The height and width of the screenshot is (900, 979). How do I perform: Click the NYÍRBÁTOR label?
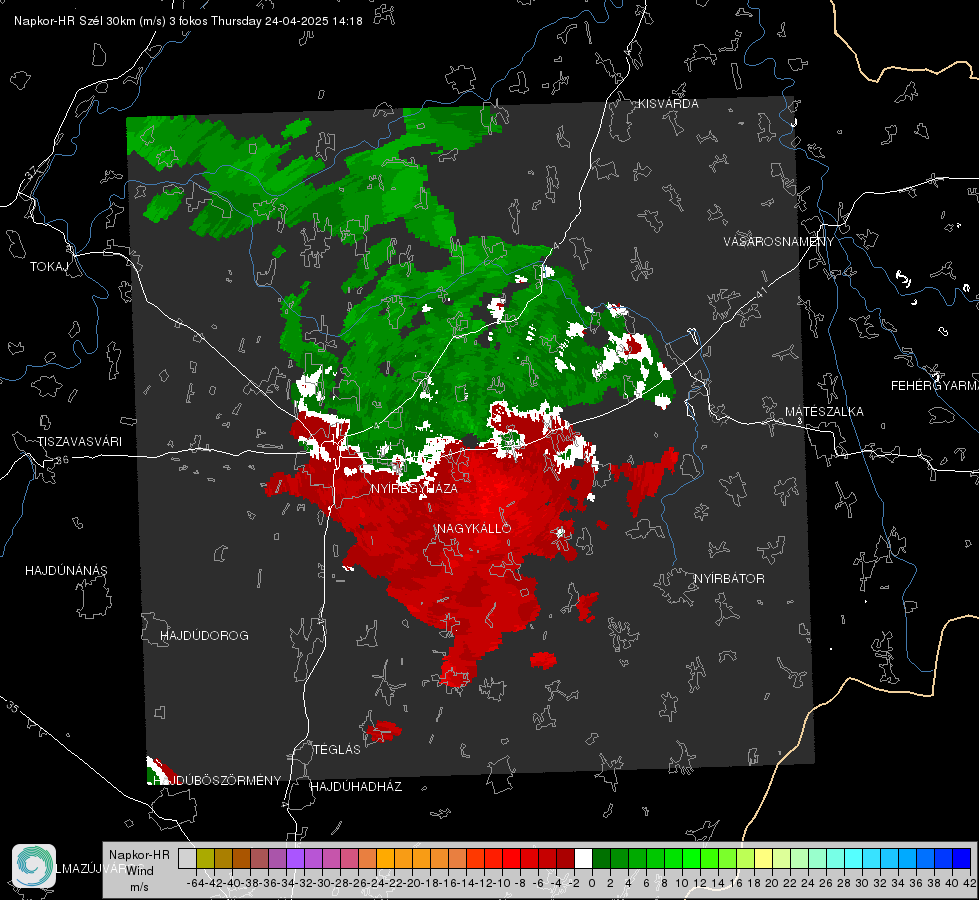pos(729,579)
